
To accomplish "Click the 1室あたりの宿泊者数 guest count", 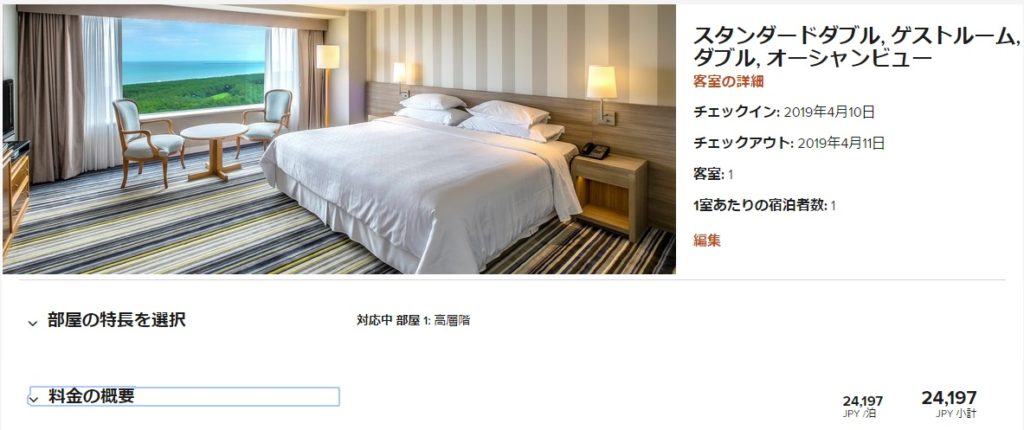I will tap(764, 206).
